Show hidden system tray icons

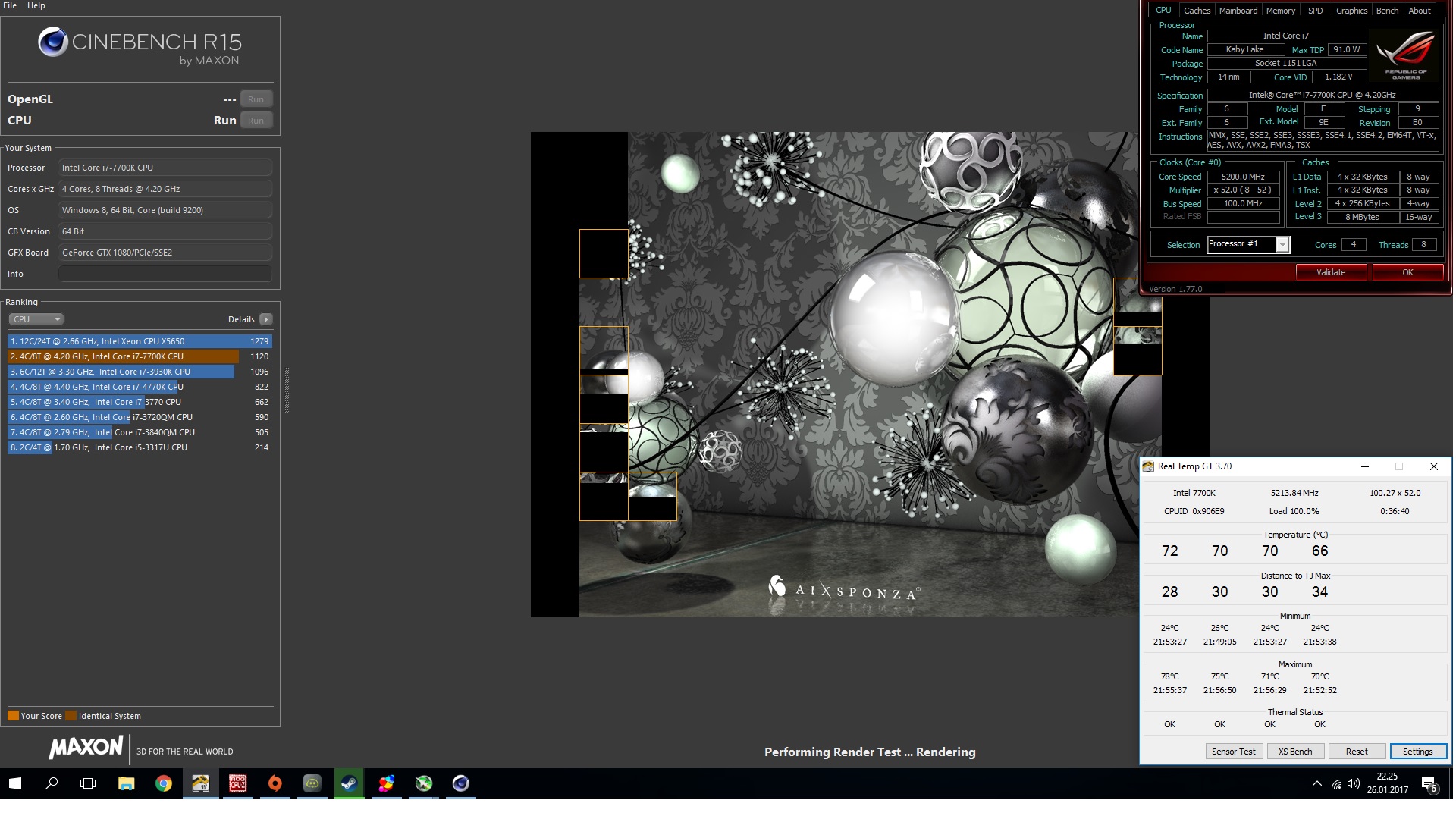pyautogui.click(x=1316, y=783)
